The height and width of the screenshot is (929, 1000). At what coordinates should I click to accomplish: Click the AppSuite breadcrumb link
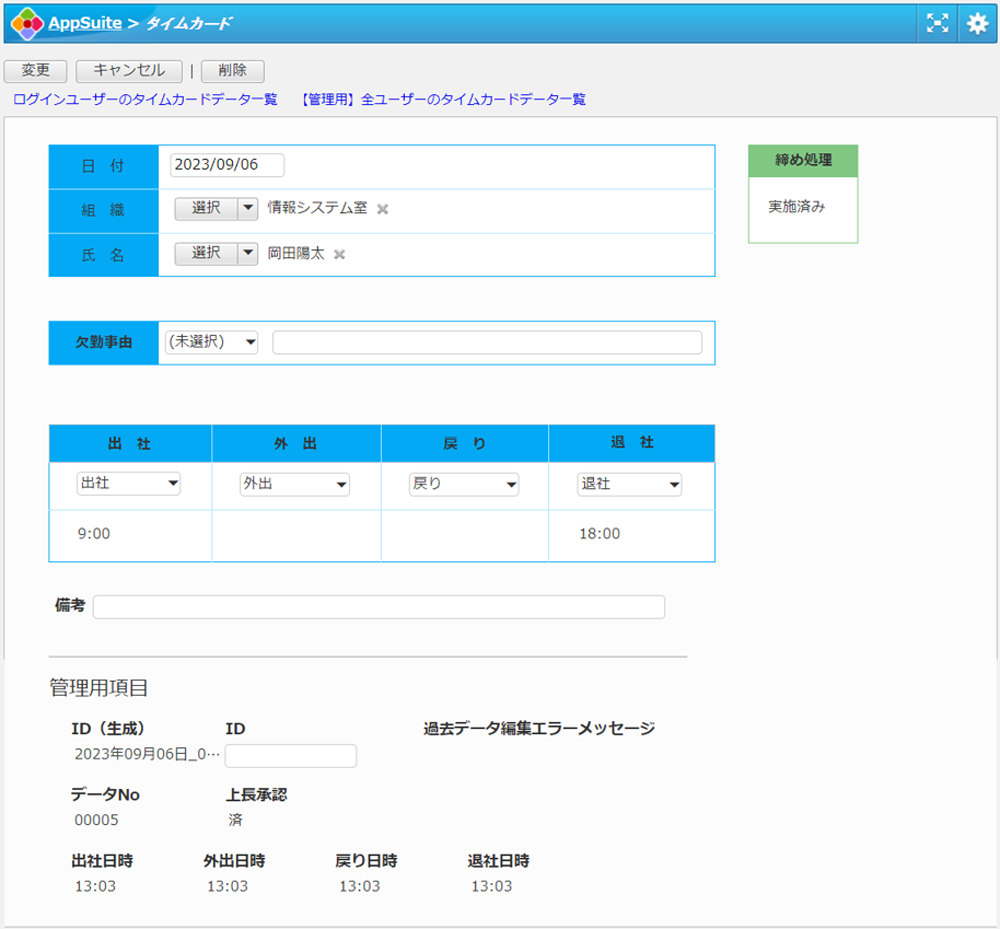[85, 23]
